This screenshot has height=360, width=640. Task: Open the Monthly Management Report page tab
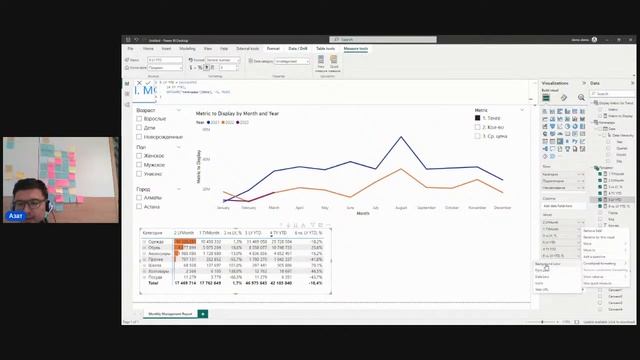pos(170,314)
